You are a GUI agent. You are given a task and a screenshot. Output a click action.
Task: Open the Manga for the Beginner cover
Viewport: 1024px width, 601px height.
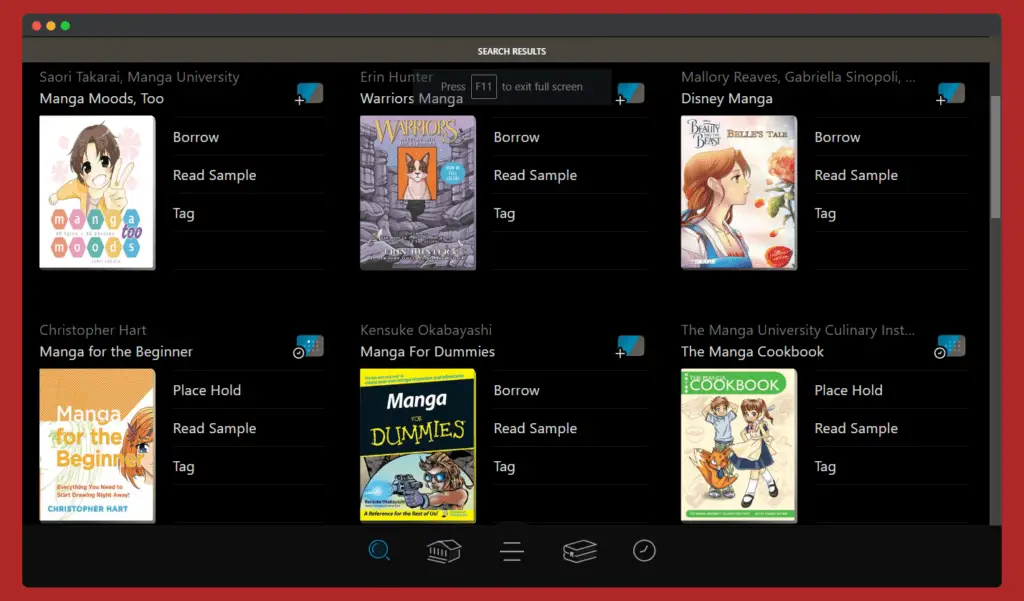click(97, 445)
